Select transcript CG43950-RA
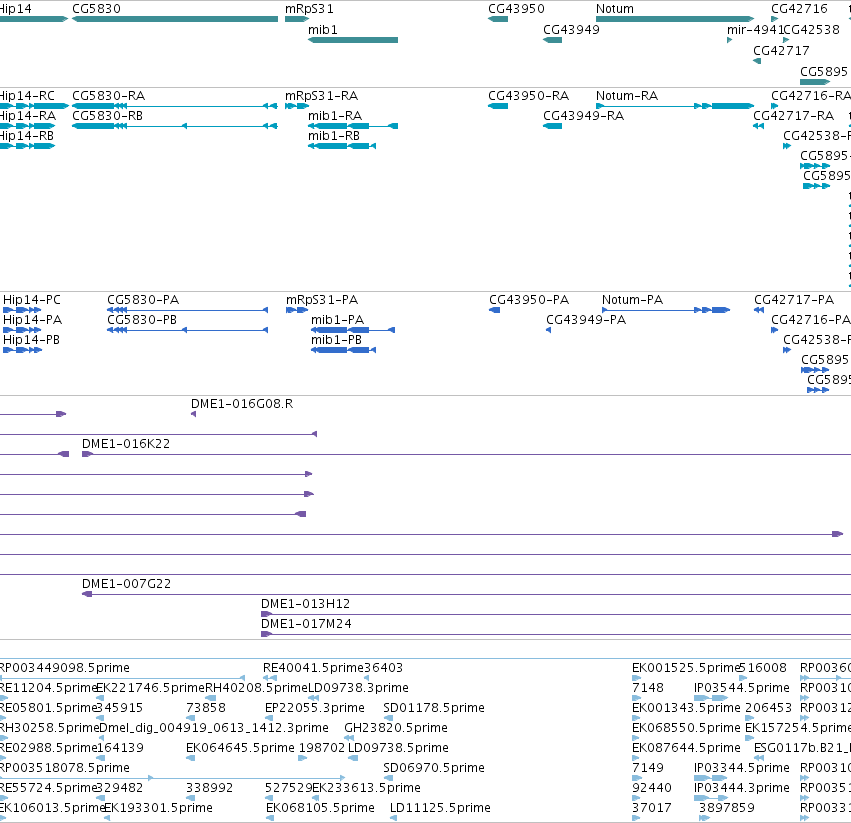The image size is (851, 823). 498,106
